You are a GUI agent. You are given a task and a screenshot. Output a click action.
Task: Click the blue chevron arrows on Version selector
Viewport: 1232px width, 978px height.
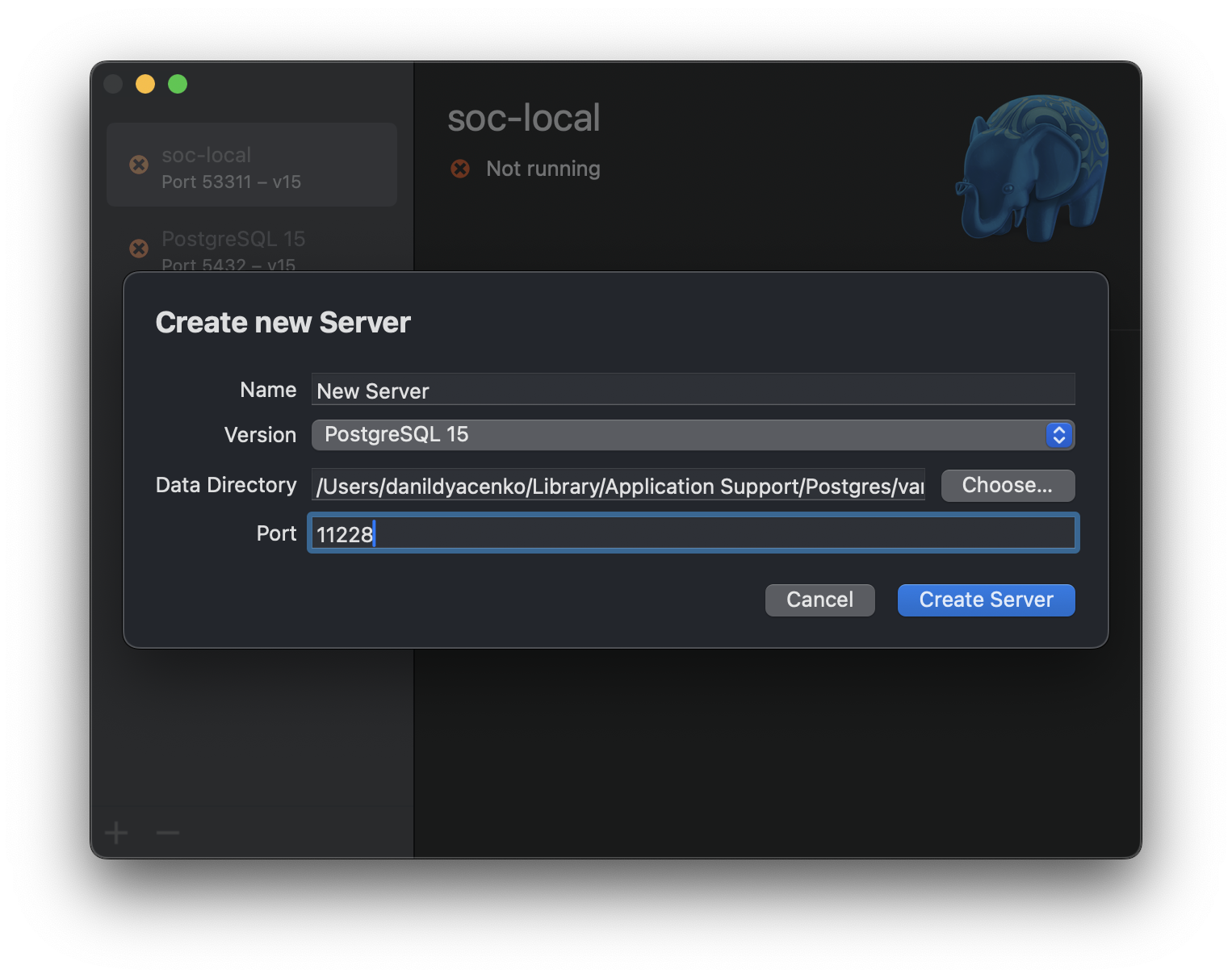click(x=1058, y=435)
